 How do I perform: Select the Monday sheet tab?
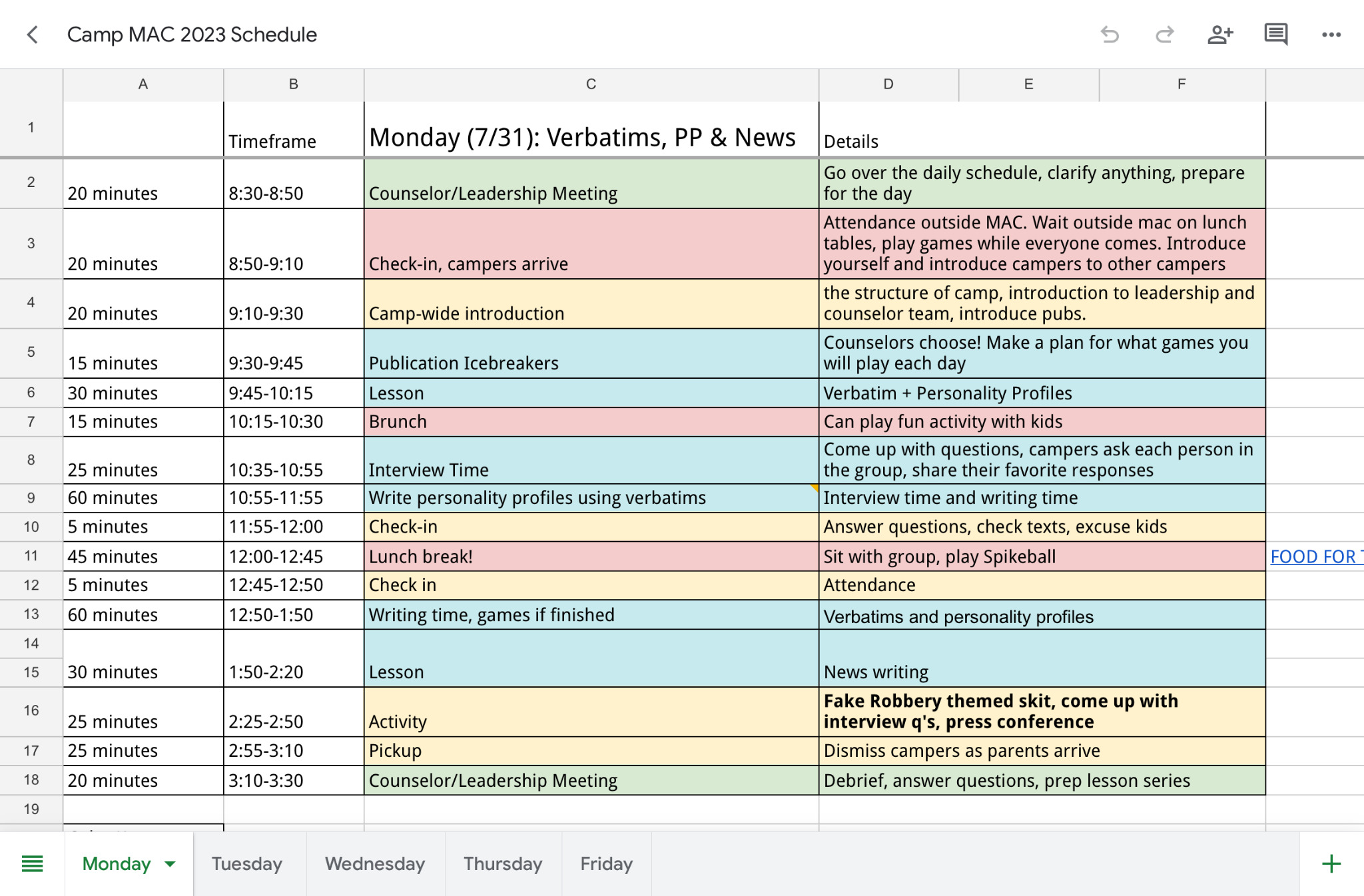[117, 864]
